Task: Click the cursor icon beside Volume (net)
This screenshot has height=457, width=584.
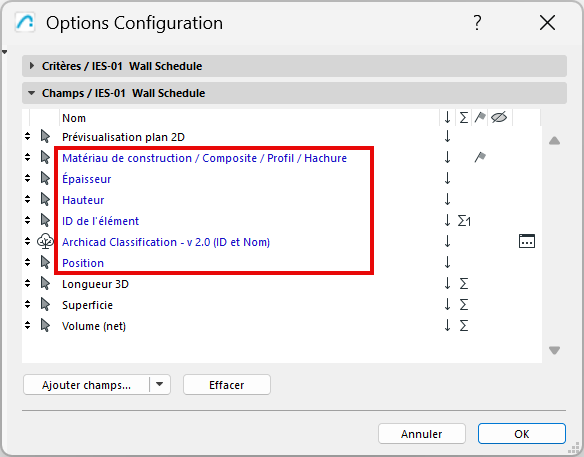Action: point(45,325)
